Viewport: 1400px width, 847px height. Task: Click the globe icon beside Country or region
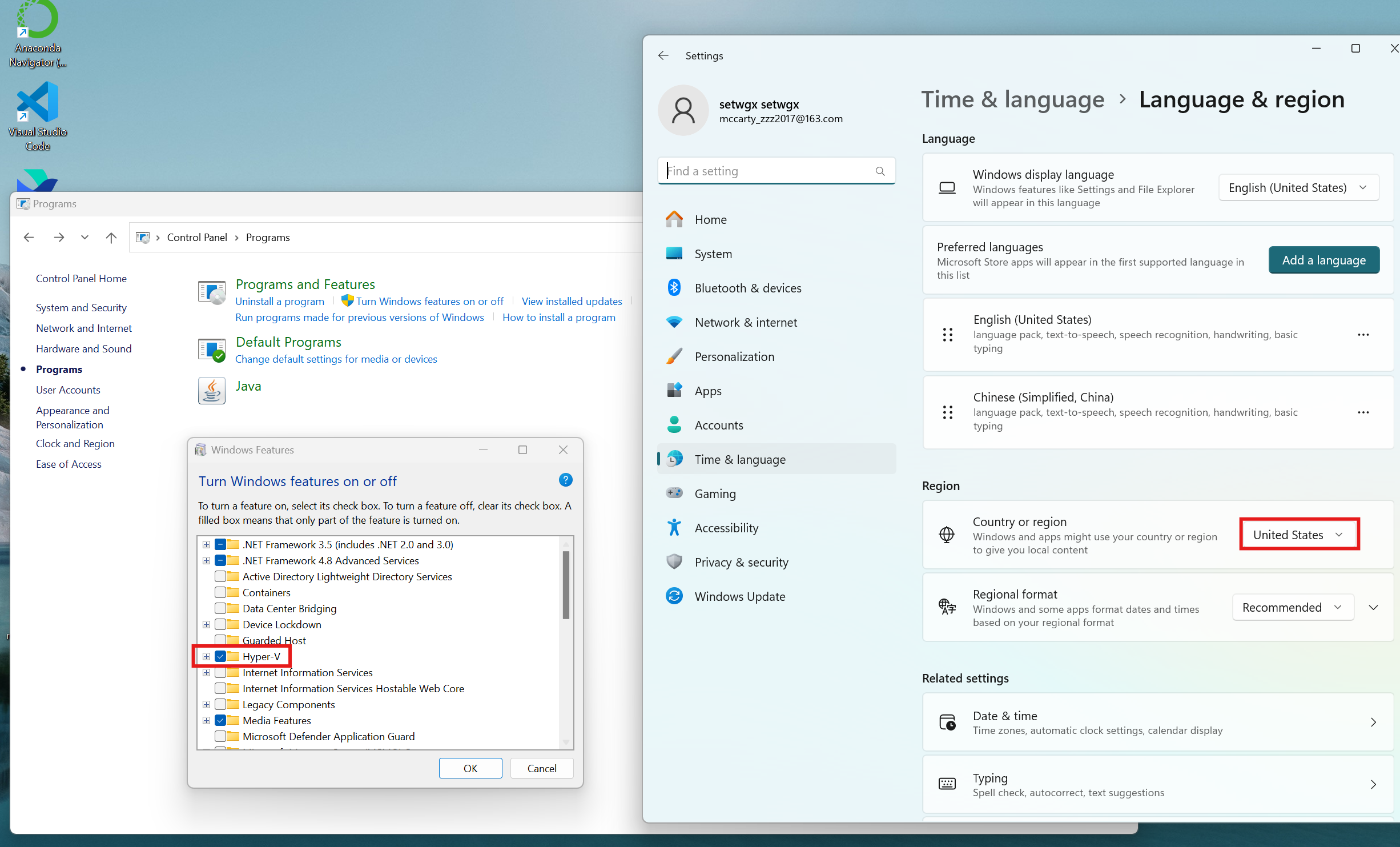[x=947, y=535]
